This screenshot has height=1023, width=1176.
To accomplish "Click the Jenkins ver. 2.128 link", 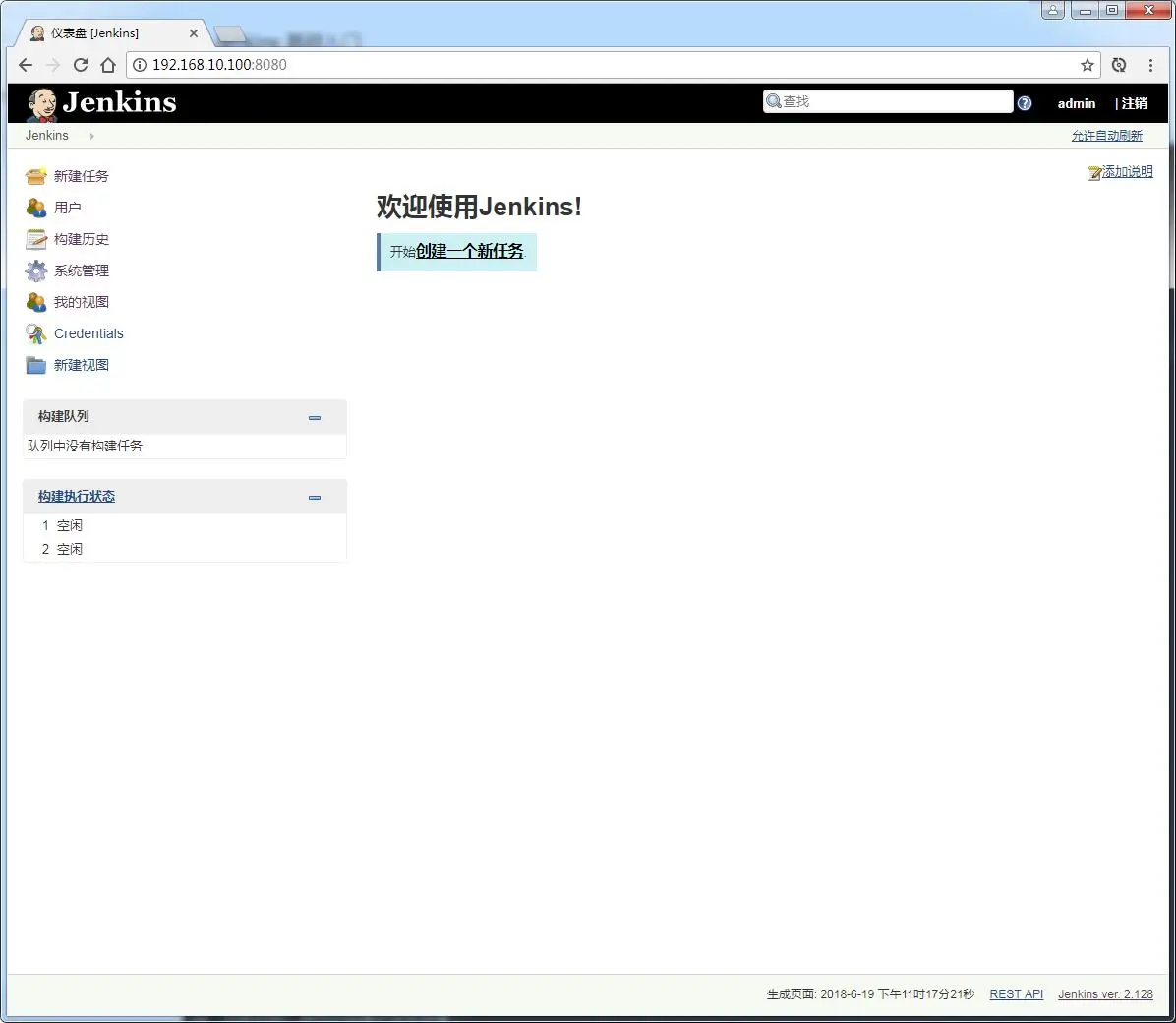I will tap(1105, 993).
